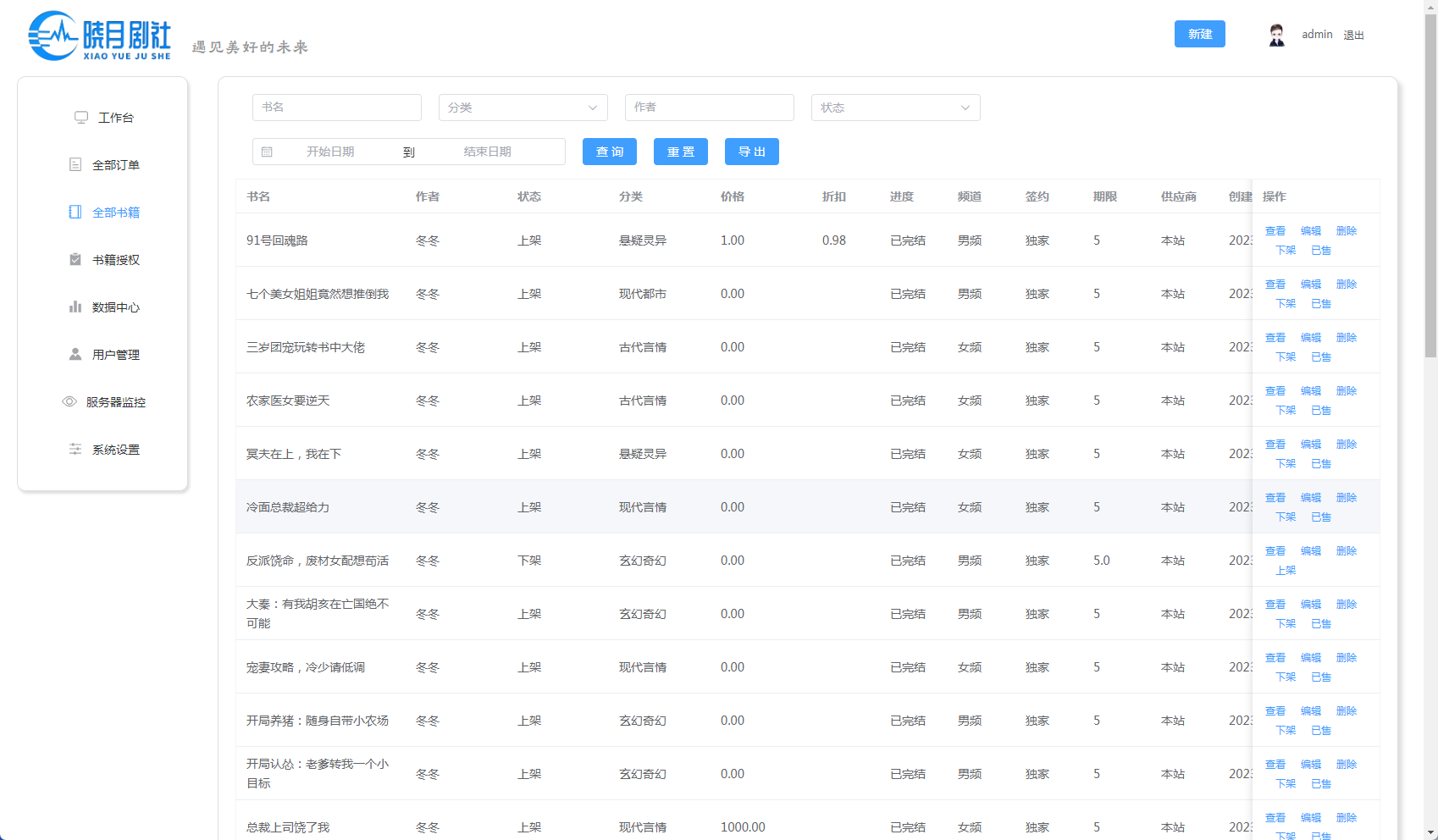Click 下架 for 91号回魂路
This screenshot has width=1438, height=840.
pyautogui.click(x=1286, y=250)
